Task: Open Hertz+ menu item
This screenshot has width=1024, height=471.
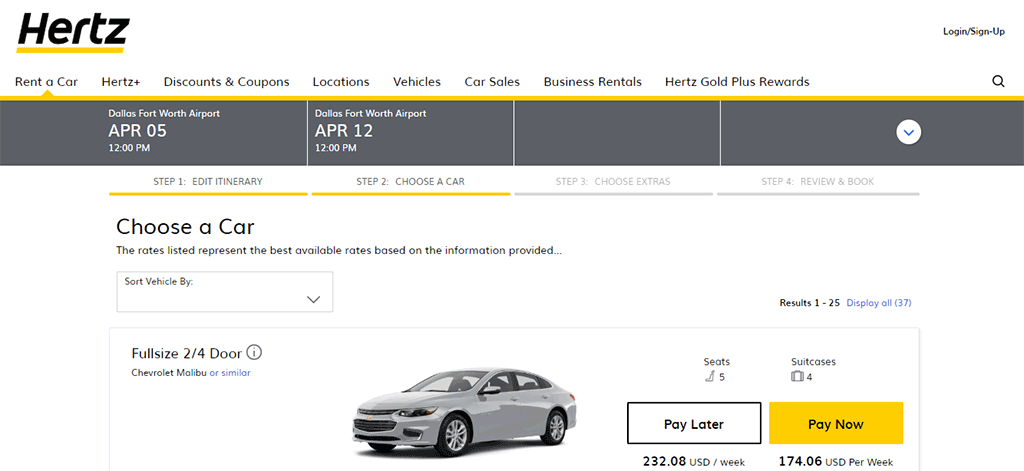Action: click(121, 82)
